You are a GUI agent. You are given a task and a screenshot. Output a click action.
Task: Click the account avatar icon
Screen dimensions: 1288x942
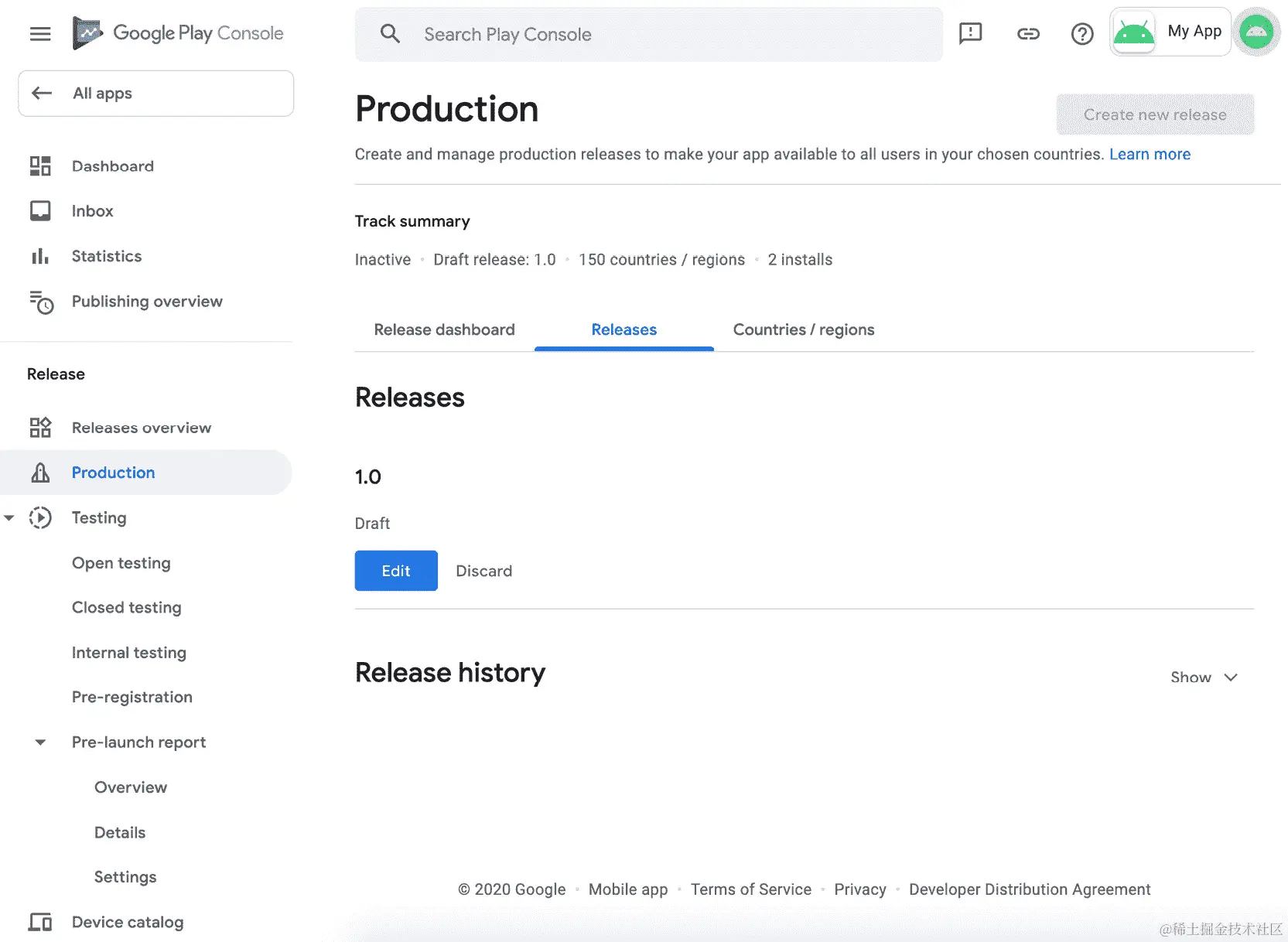(1256, 32)
